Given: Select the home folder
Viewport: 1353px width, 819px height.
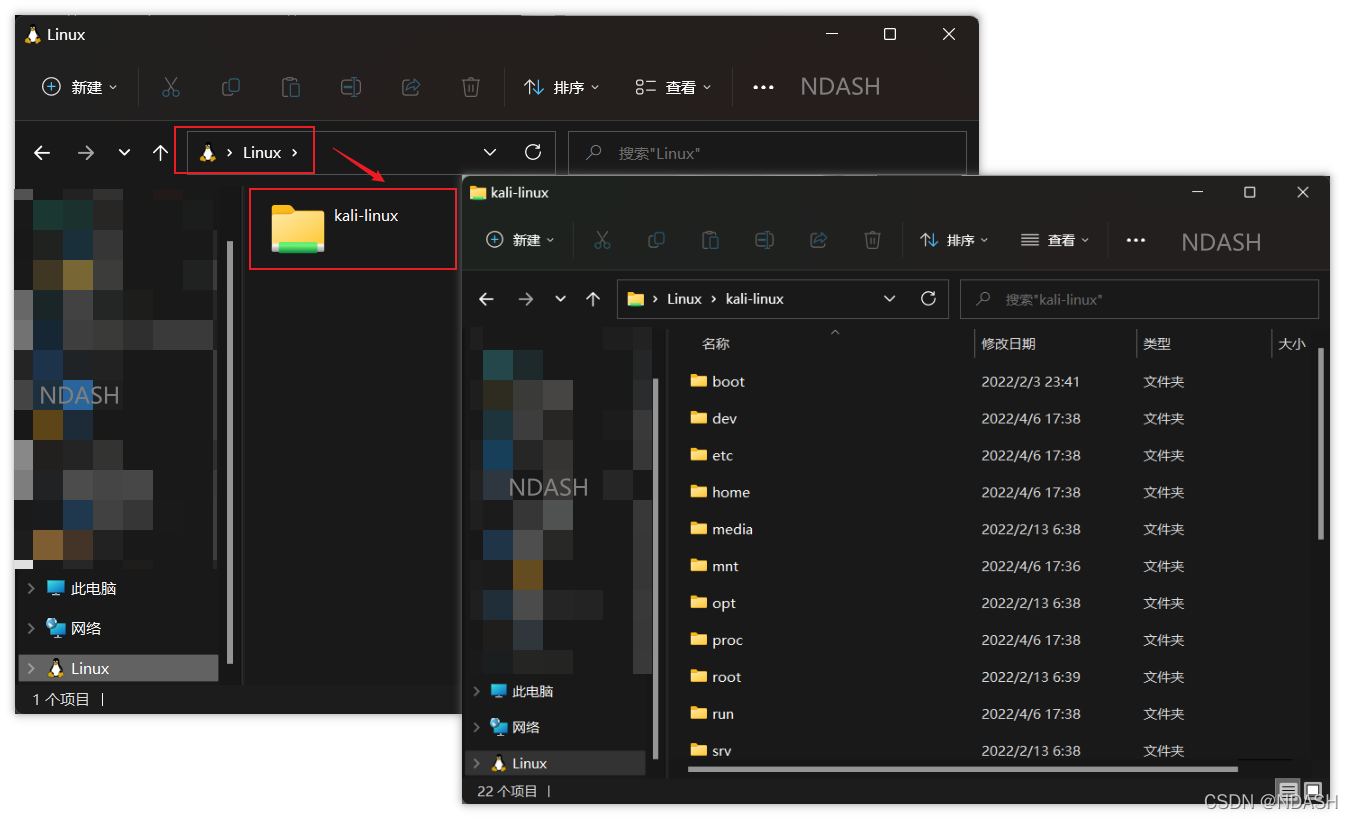Looking at the screenshot, I should point(720,492).
